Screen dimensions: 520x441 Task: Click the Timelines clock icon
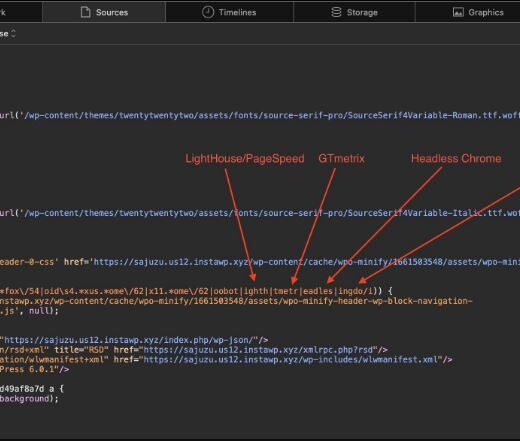(x=208, y=12)
